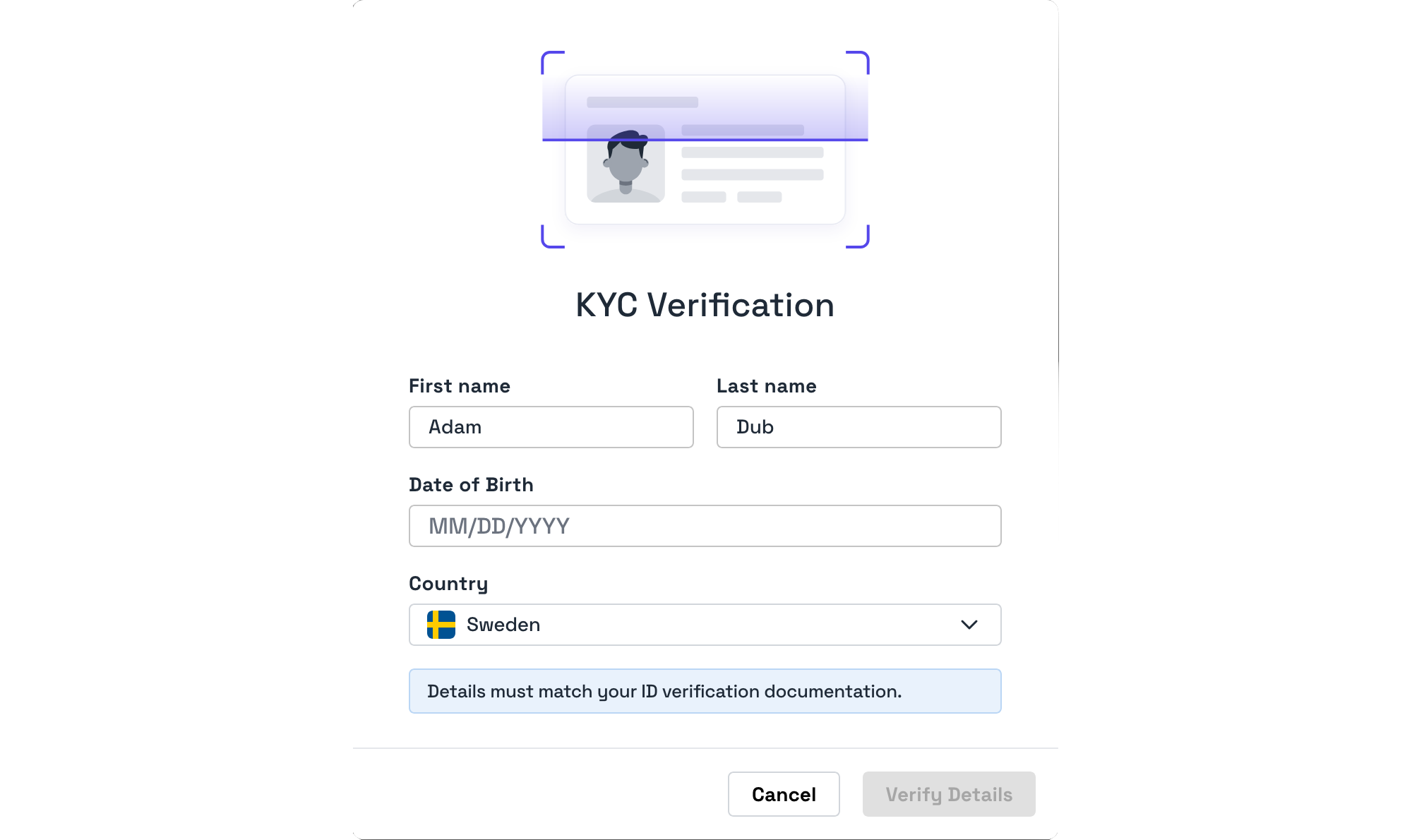Click the Date of Birth MM/DD/YYYY field
1412x840 pixels.
tap(705, 526)
